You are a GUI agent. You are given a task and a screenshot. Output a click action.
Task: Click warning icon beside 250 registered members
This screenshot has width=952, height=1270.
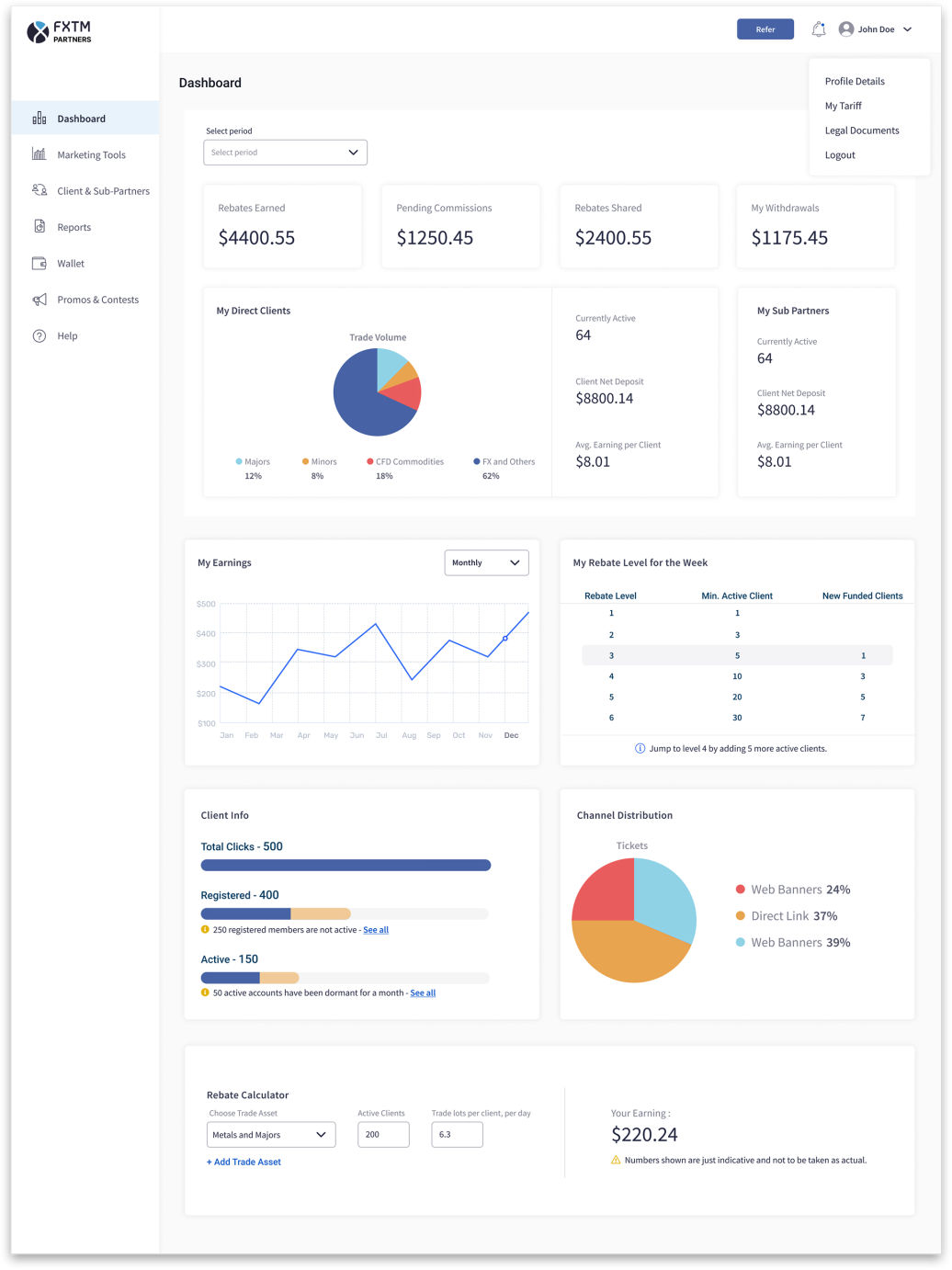(x=205, y=929)
